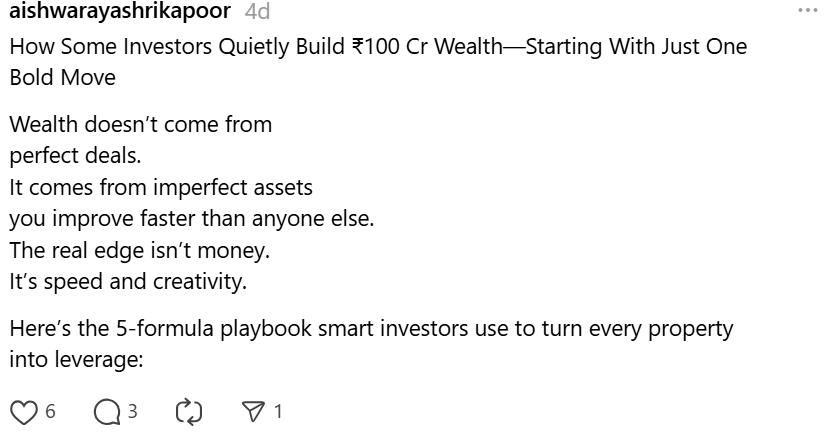Click the '5-formula playbook' sentence
The height and width of the screenshot is (435, 832).
pyautogui.click(x=371, y=328)
